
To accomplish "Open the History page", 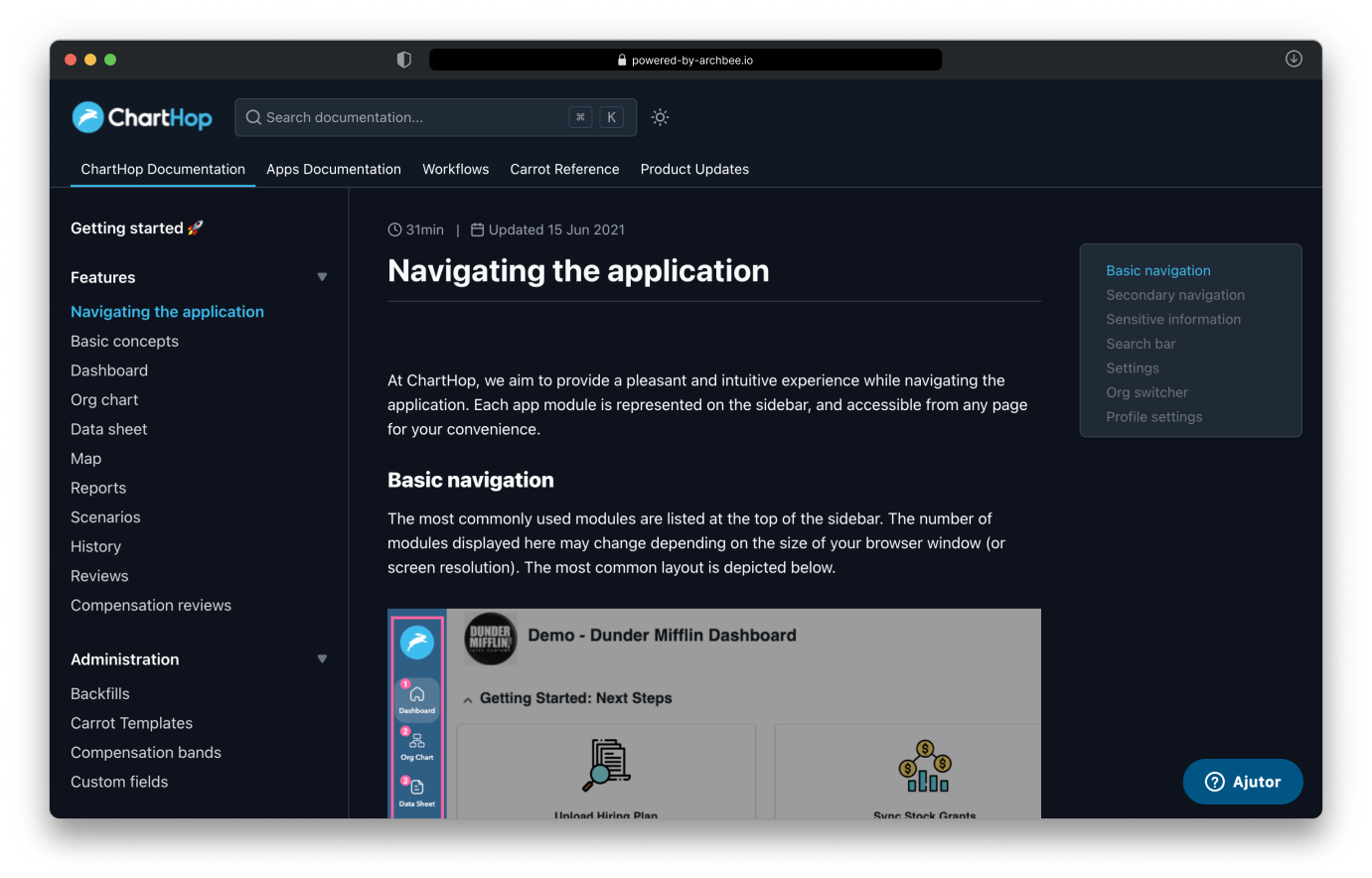I will [x=95, y=546].
